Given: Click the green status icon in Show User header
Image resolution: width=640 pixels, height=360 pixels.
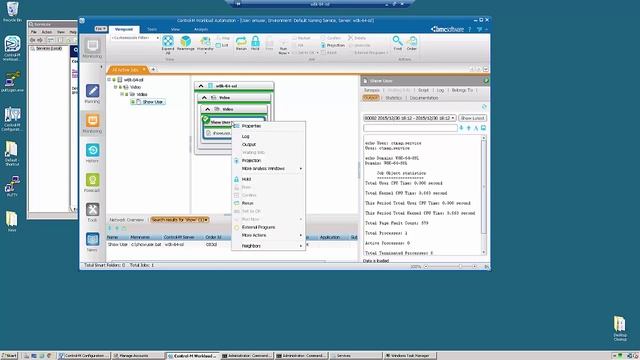Looking at the screenshot, I should tap(486, 81).
